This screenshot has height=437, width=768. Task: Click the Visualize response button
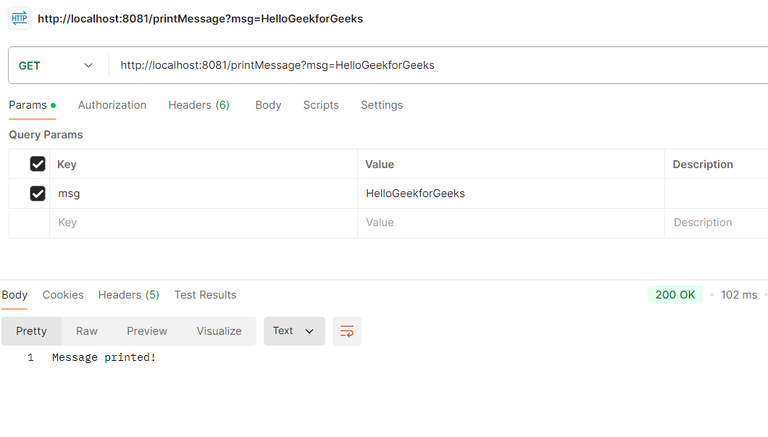coord(219,331)
